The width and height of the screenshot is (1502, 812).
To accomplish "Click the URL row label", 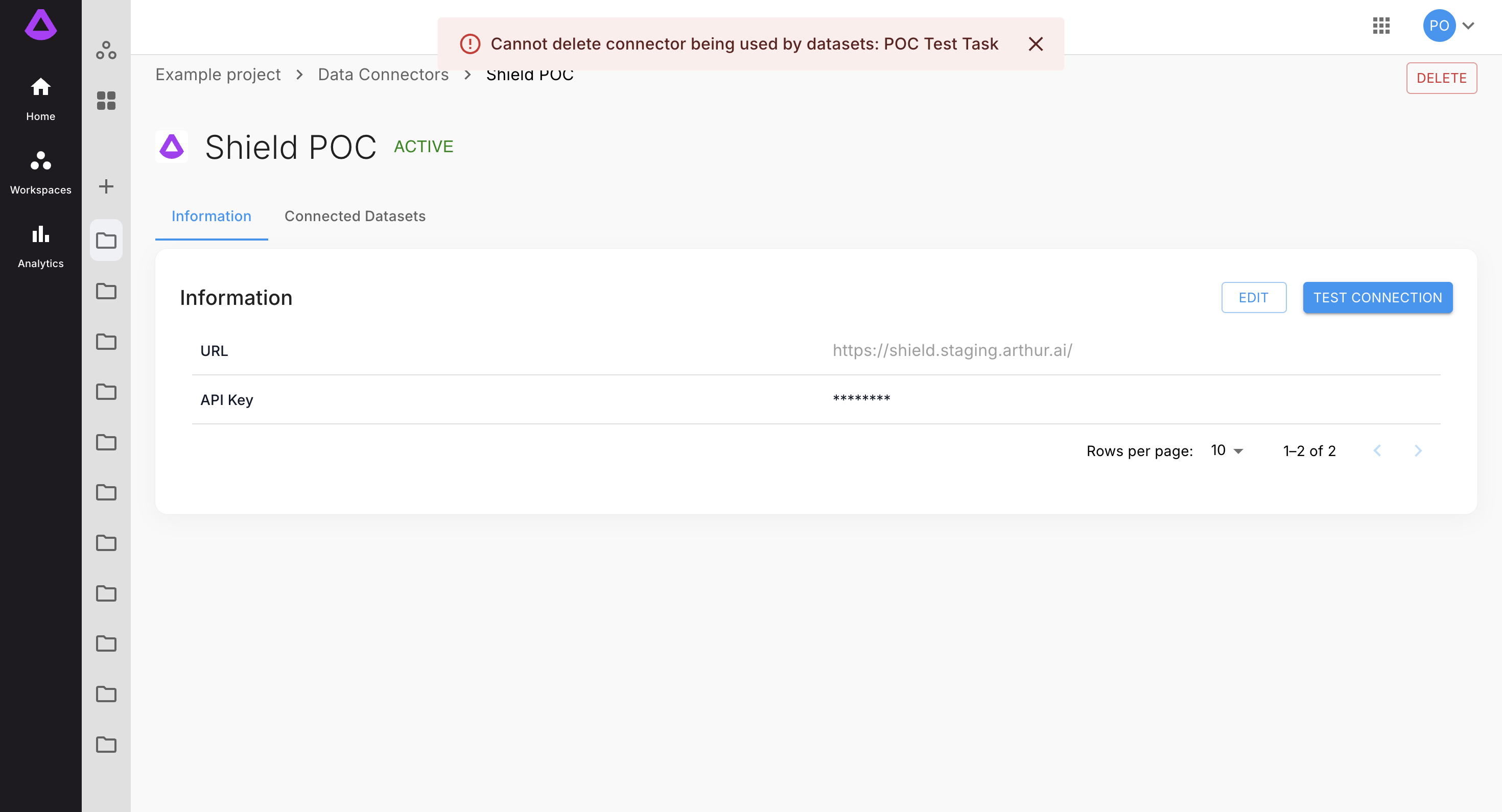I will 214,351.
